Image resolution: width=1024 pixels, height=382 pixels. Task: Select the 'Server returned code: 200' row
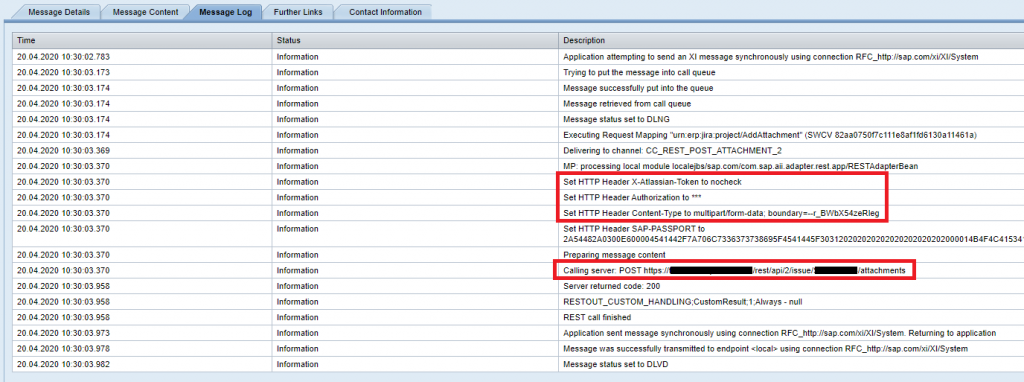518,286
